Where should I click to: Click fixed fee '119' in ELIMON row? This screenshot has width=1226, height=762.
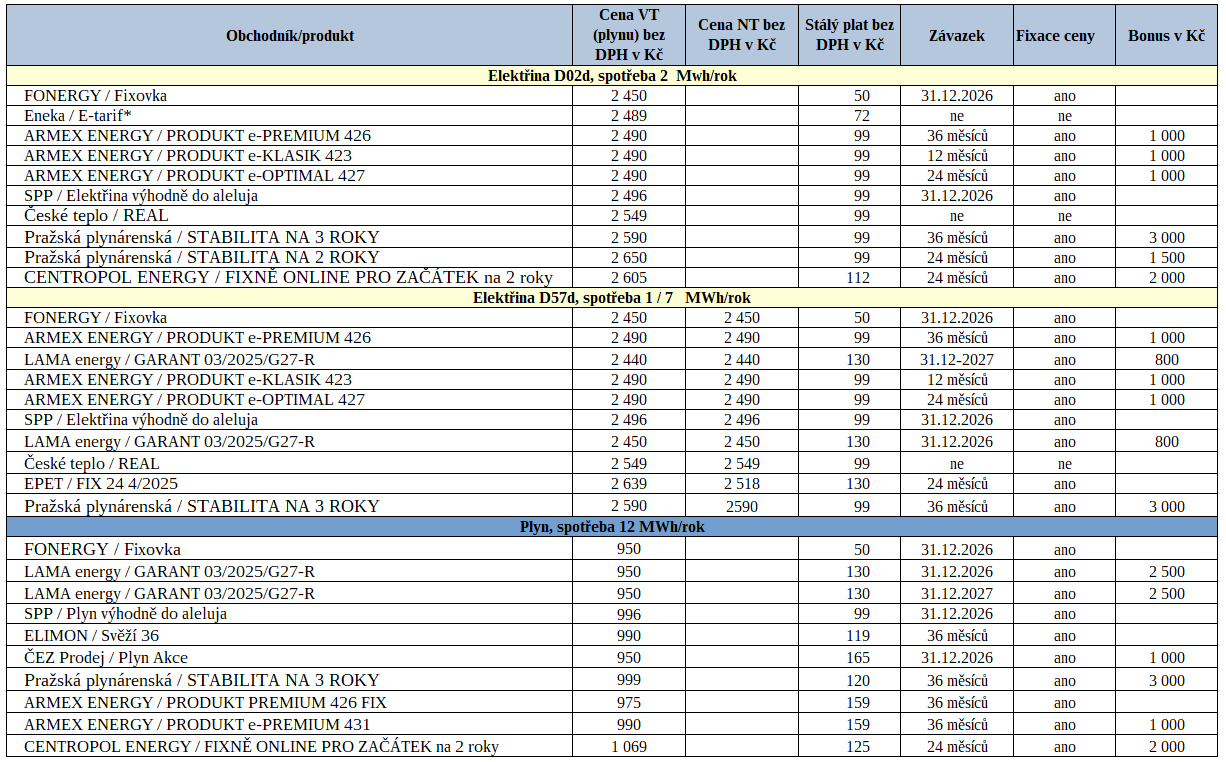tap(858, 636)
